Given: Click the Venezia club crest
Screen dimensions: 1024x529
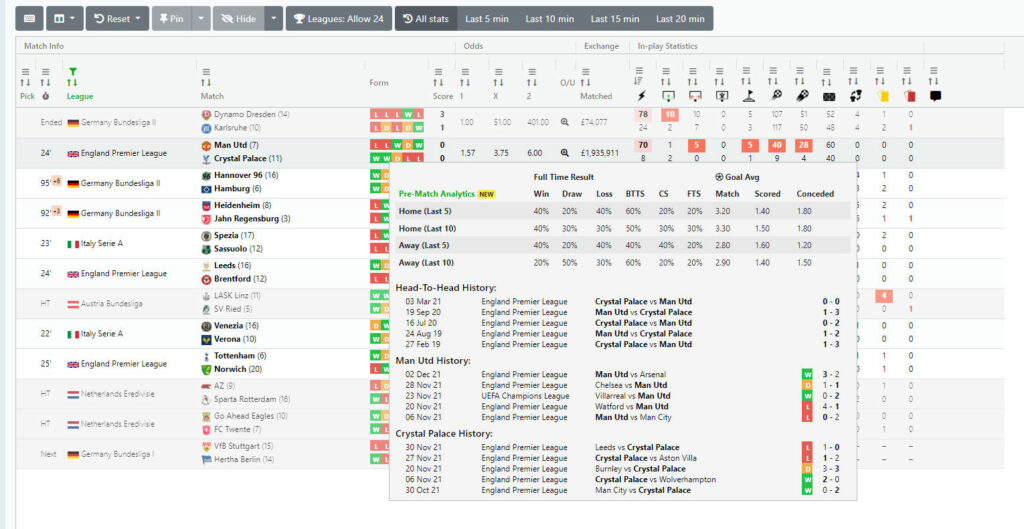Looking at the screenshot, I should [x=206, y=326].
